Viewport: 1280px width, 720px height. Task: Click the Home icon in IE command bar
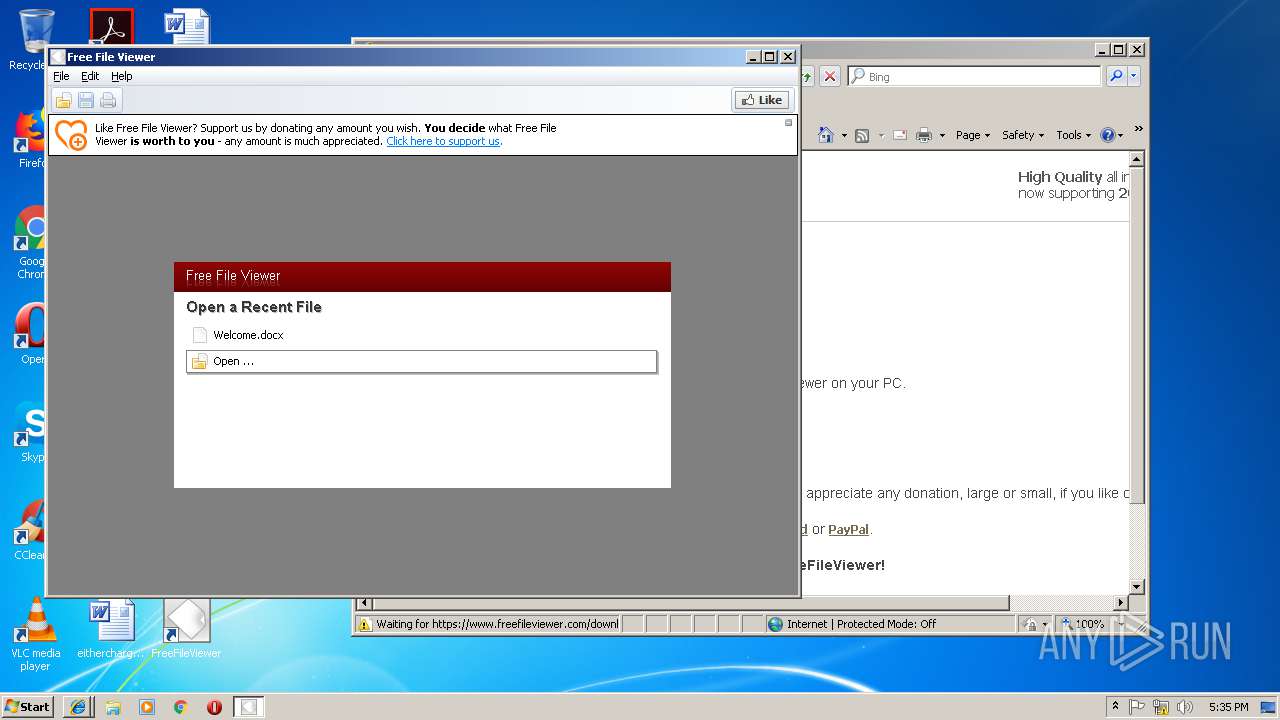click(826, 135)
